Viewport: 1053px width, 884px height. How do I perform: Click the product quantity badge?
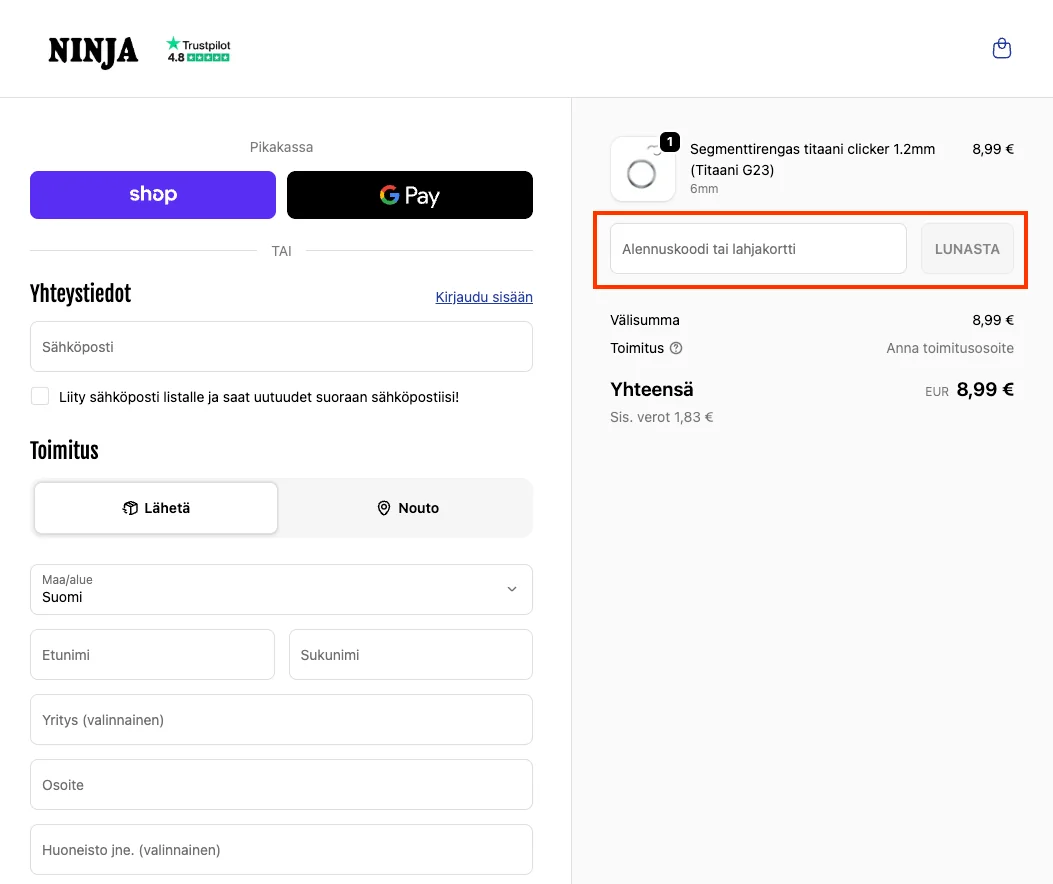coord(670,142)
